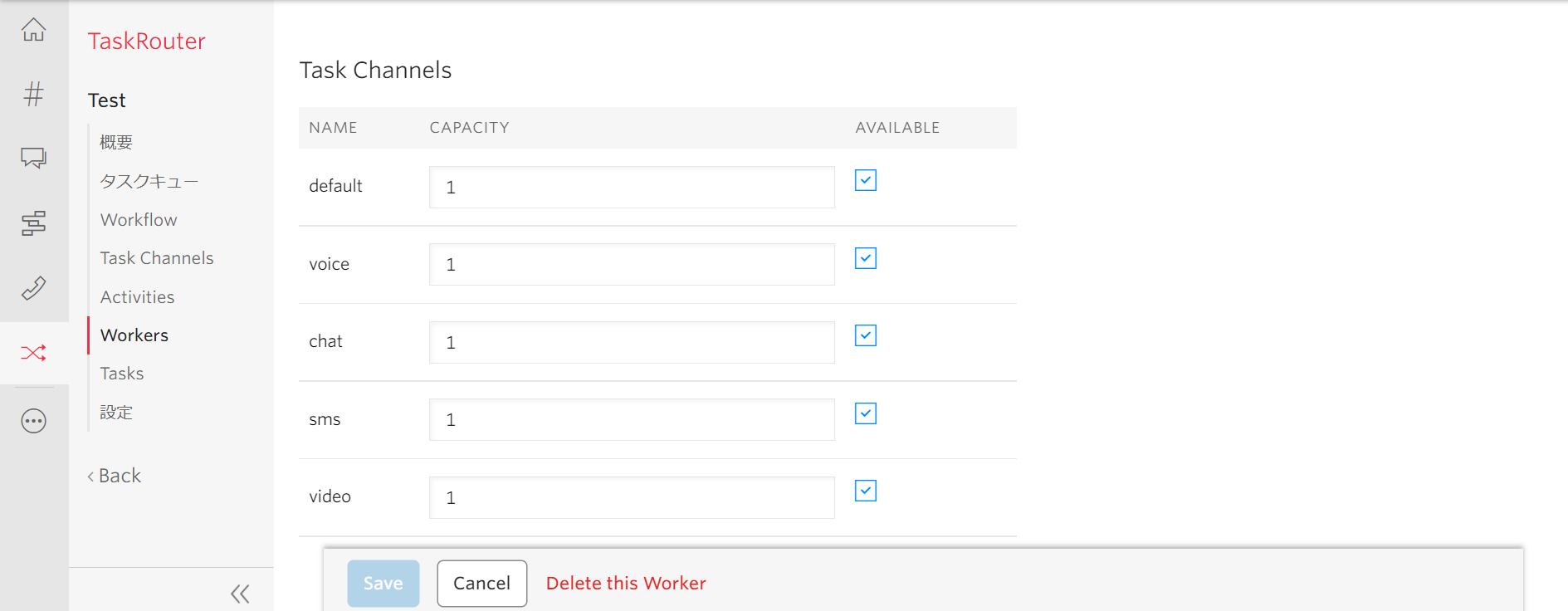
Task: Open Task Channels in the sidebar
Action: (x=157, y=258)
